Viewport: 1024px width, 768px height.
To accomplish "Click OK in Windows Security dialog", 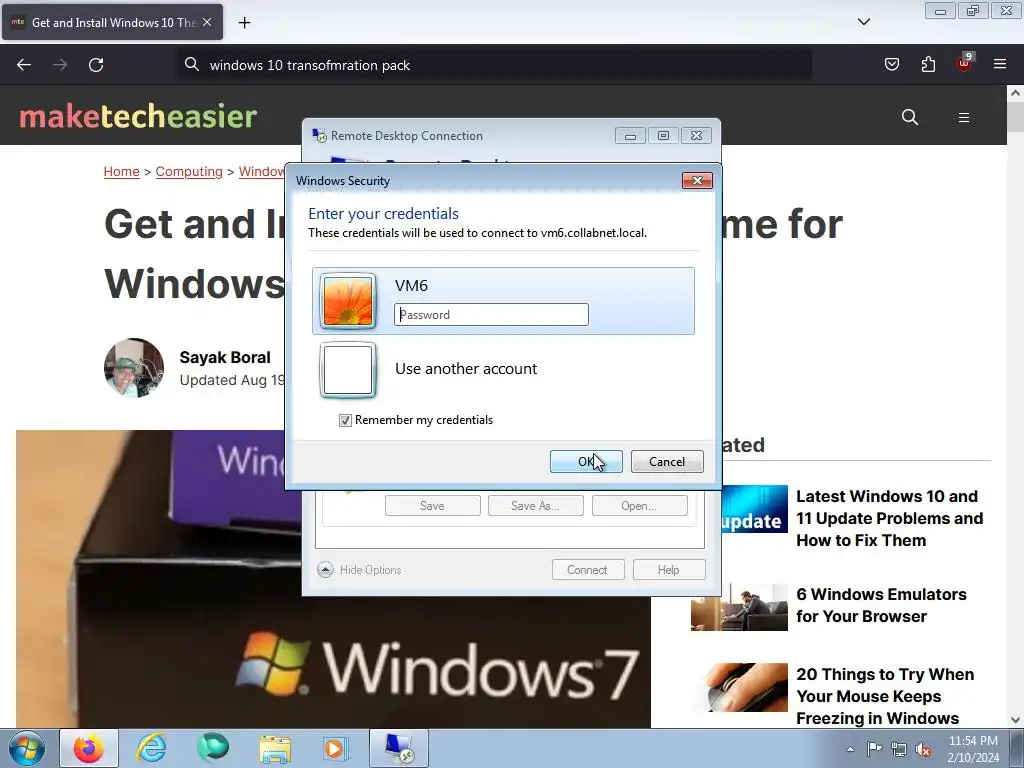I will [x=586, y=462].
